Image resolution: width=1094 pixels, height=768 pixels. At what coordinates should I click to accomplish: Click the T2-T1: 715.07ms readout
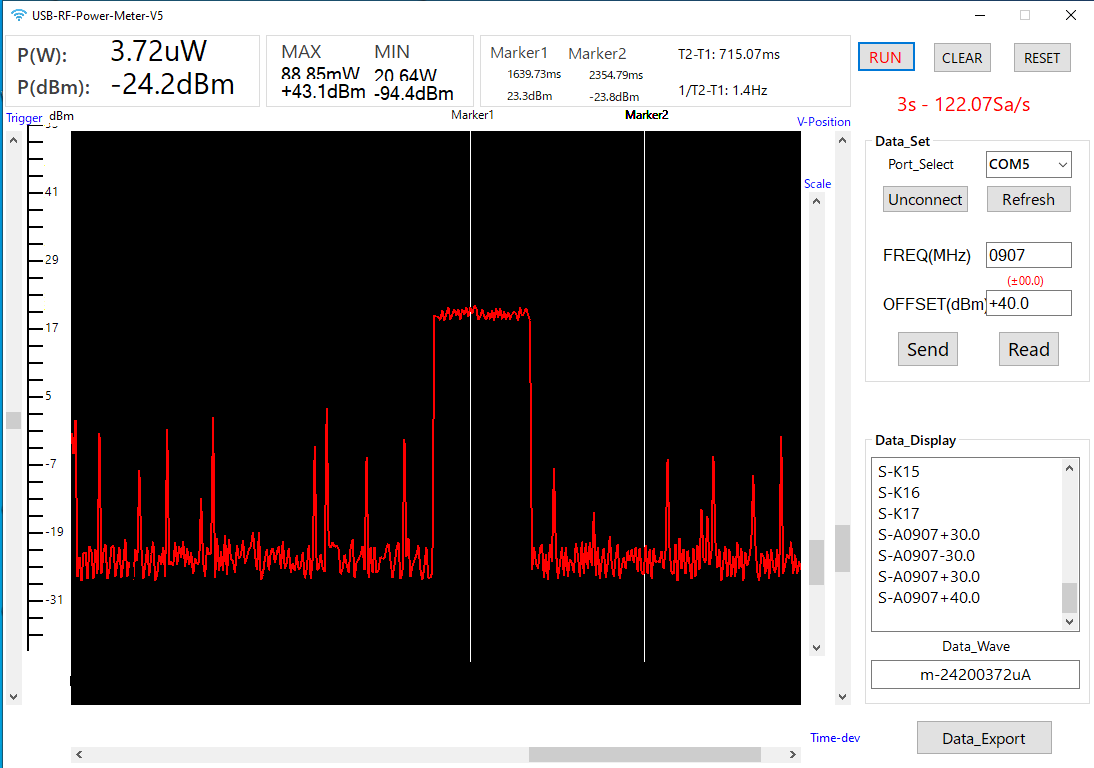pyautogui.click(x=729, y=54)
